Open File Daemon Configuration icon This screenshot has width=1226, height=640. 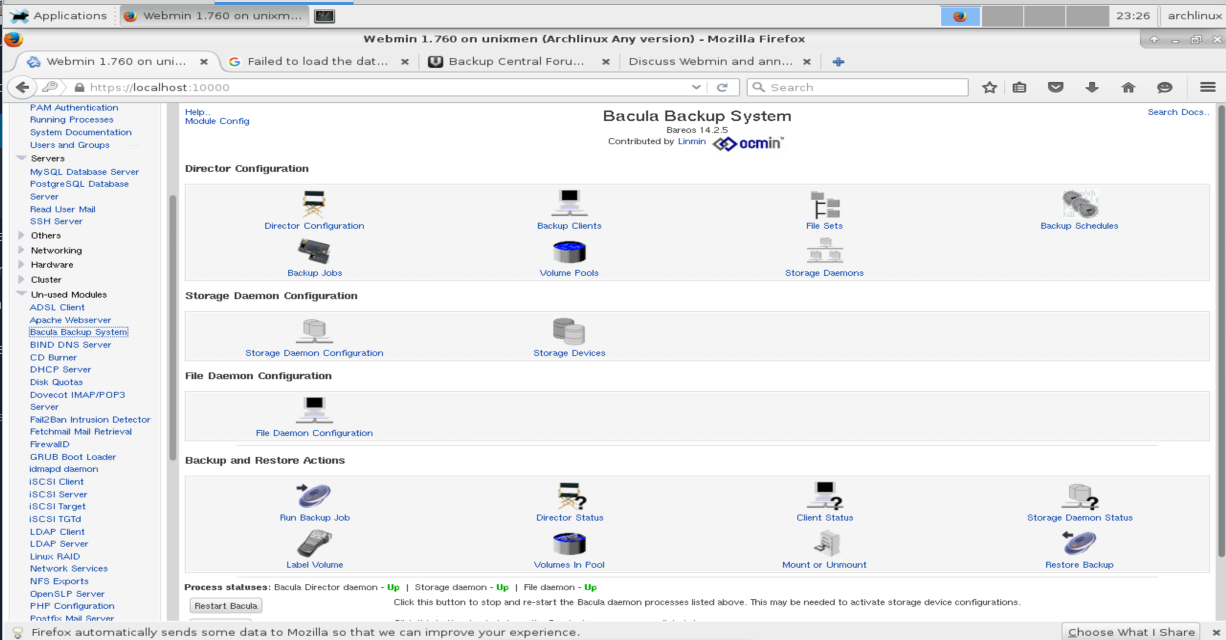coord(314,411)
